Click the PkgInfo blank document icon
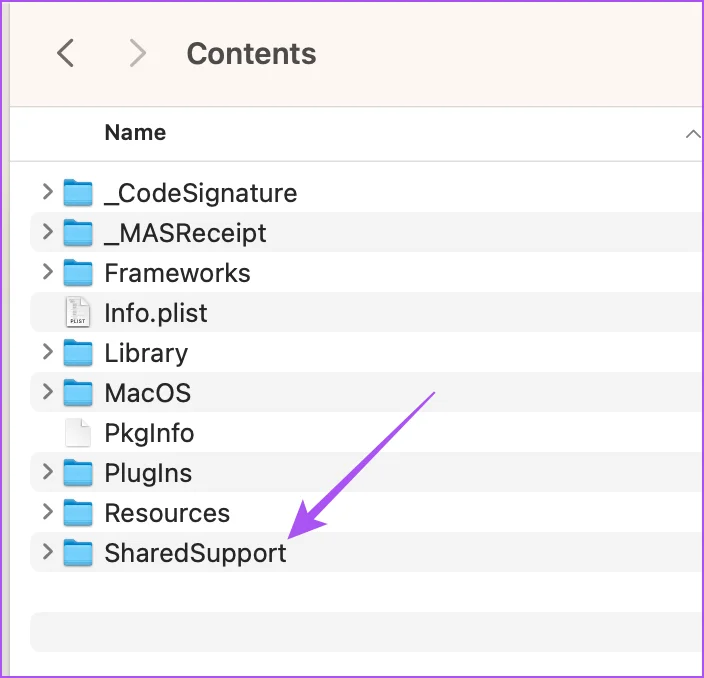 click(78, 433)
